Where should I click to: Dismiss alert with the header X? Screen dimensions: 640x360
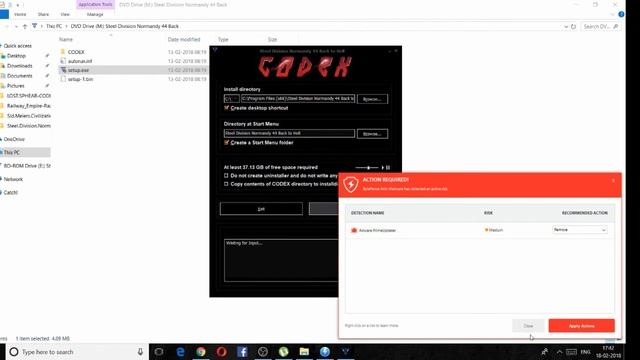click(613, 180)
